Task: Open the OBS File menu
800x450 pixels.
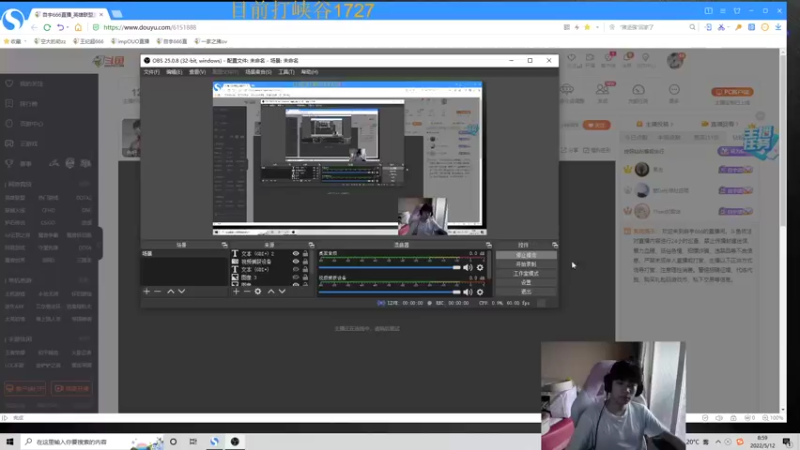Action: pyautogui.click(x=152, y=72)
